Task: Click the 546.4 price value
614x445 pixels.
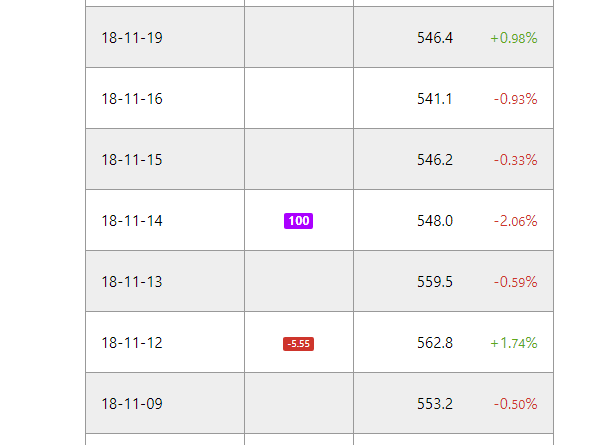Action: click(435, 38)
